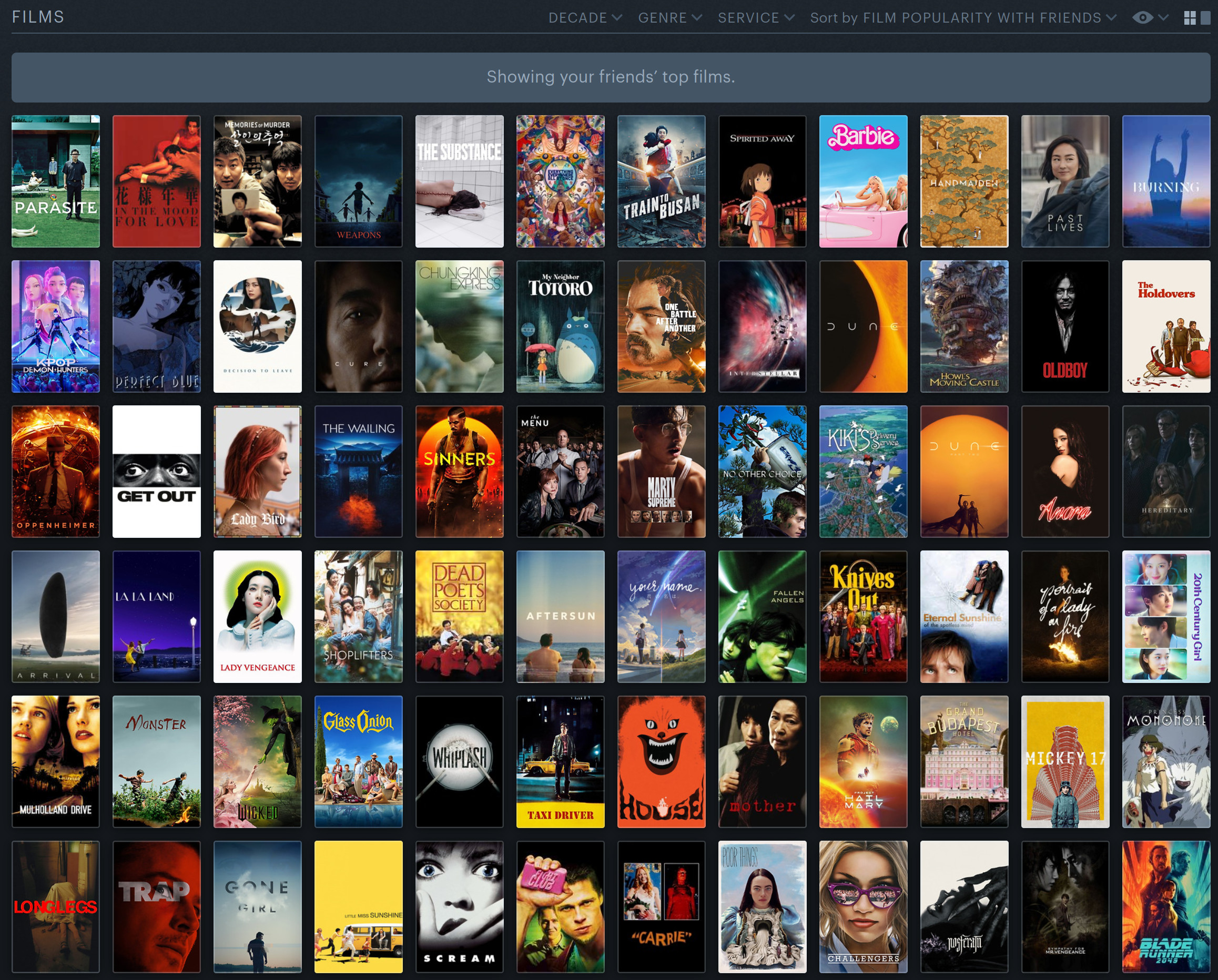Click the Knives Out poster
1218x980 pixels.
pos(863,617)
